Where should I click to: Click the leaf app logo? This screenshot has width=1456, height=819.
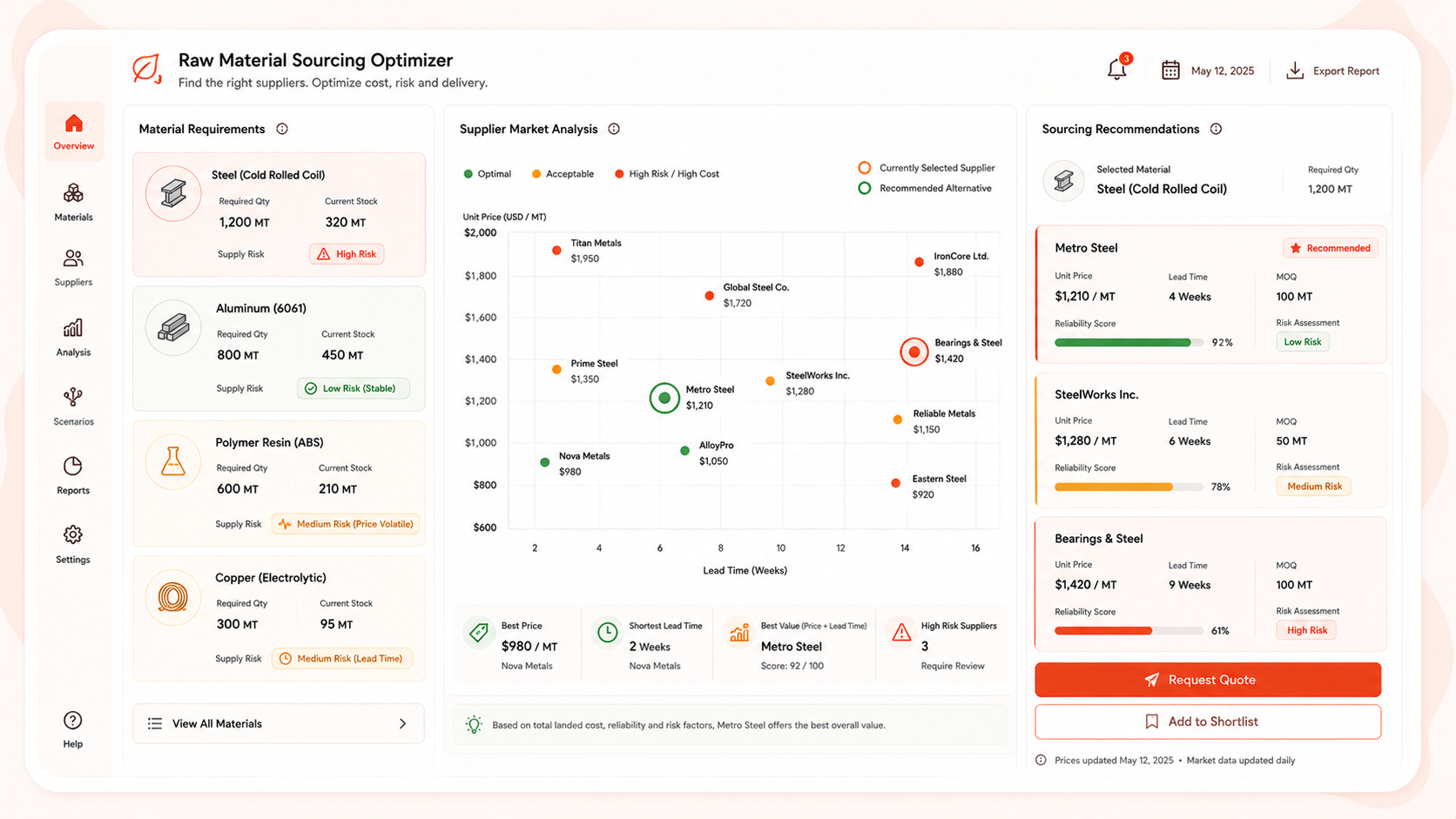[x=147, y=69]
